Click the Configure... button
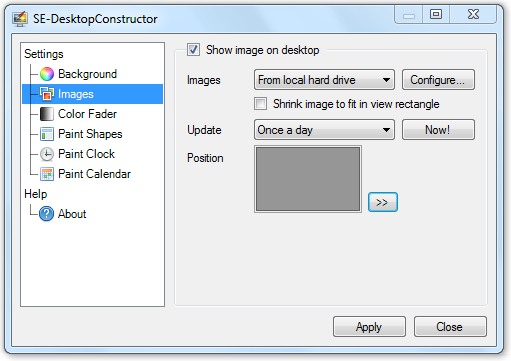Image resolution: width=511 pixels, height=361 pixels. (438, 80)
